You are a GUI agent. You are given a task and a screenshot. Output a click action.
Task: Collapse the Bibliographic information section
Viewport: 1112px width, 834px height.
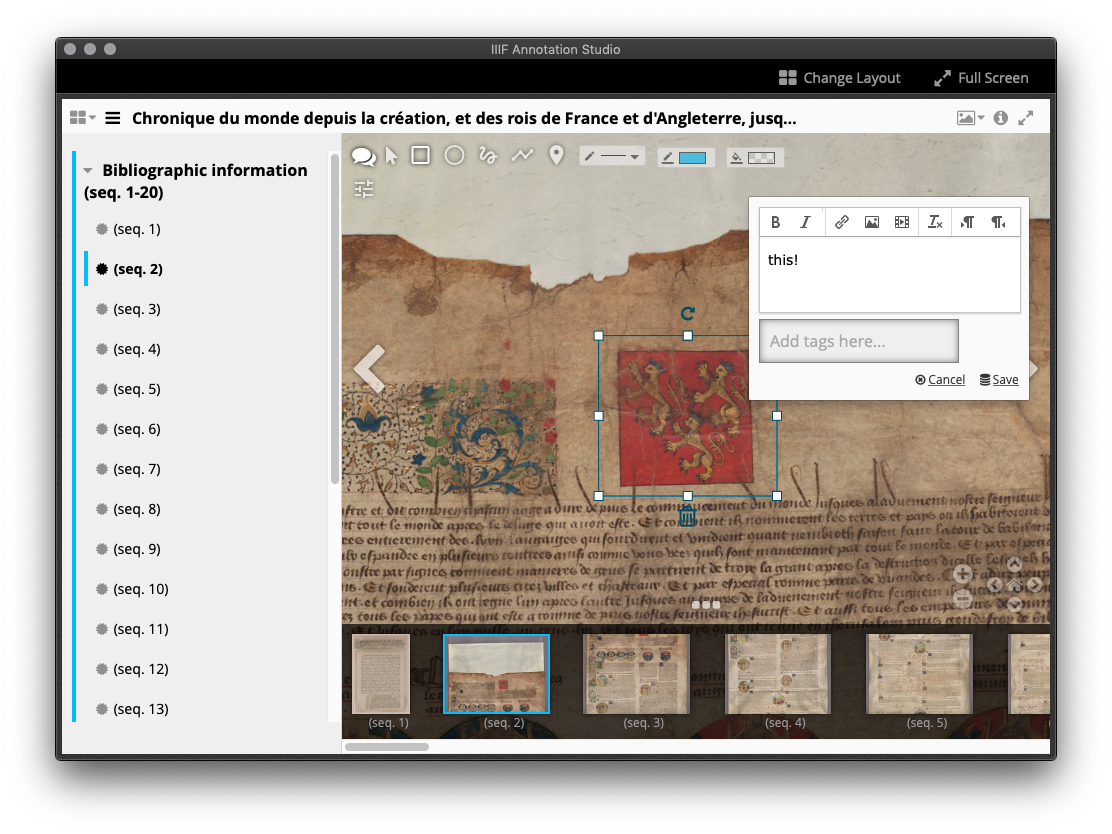[88, 171]
